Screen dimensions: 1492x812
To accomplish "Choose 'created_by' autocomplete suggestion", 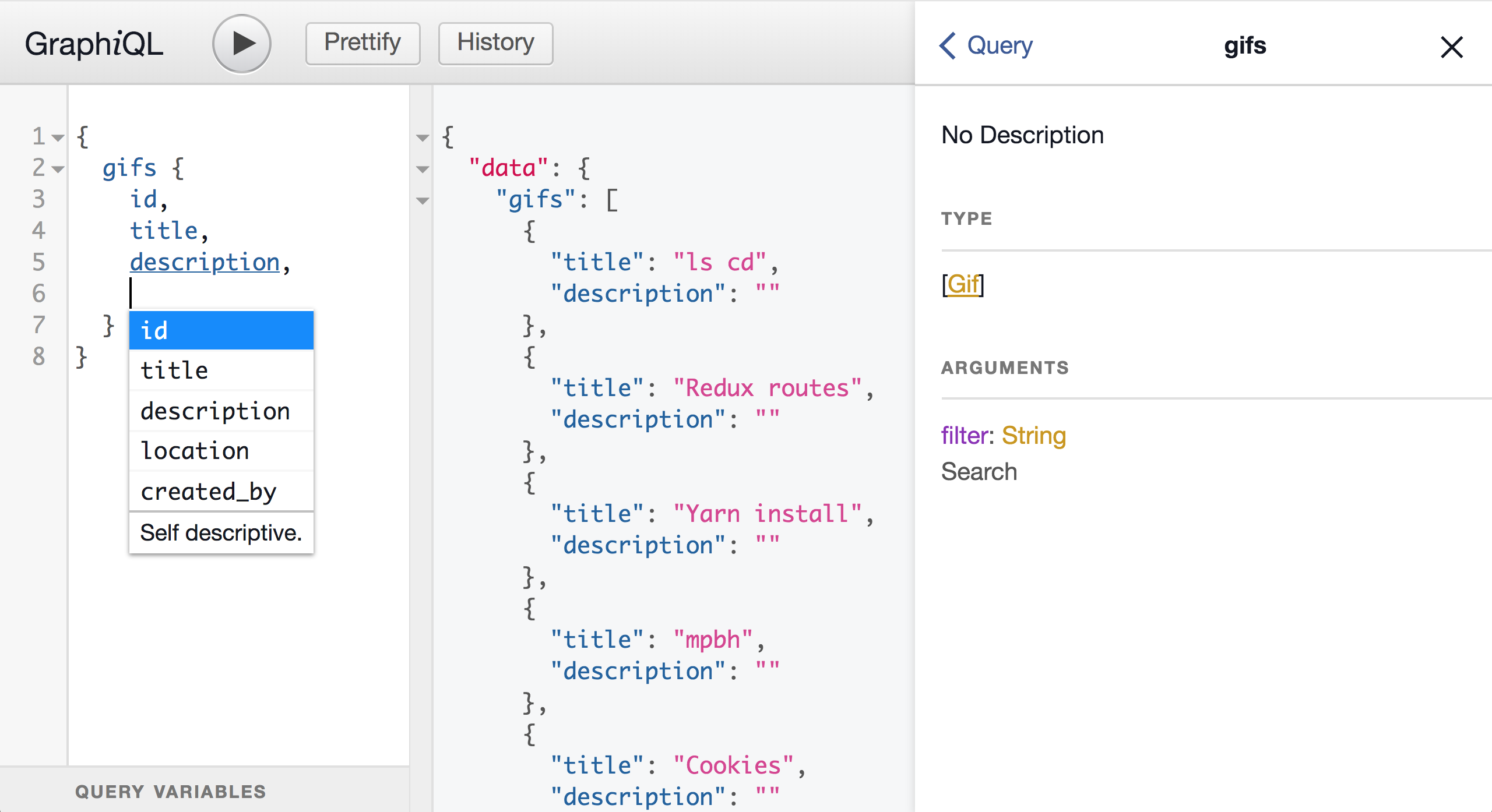I will (221, 491).
